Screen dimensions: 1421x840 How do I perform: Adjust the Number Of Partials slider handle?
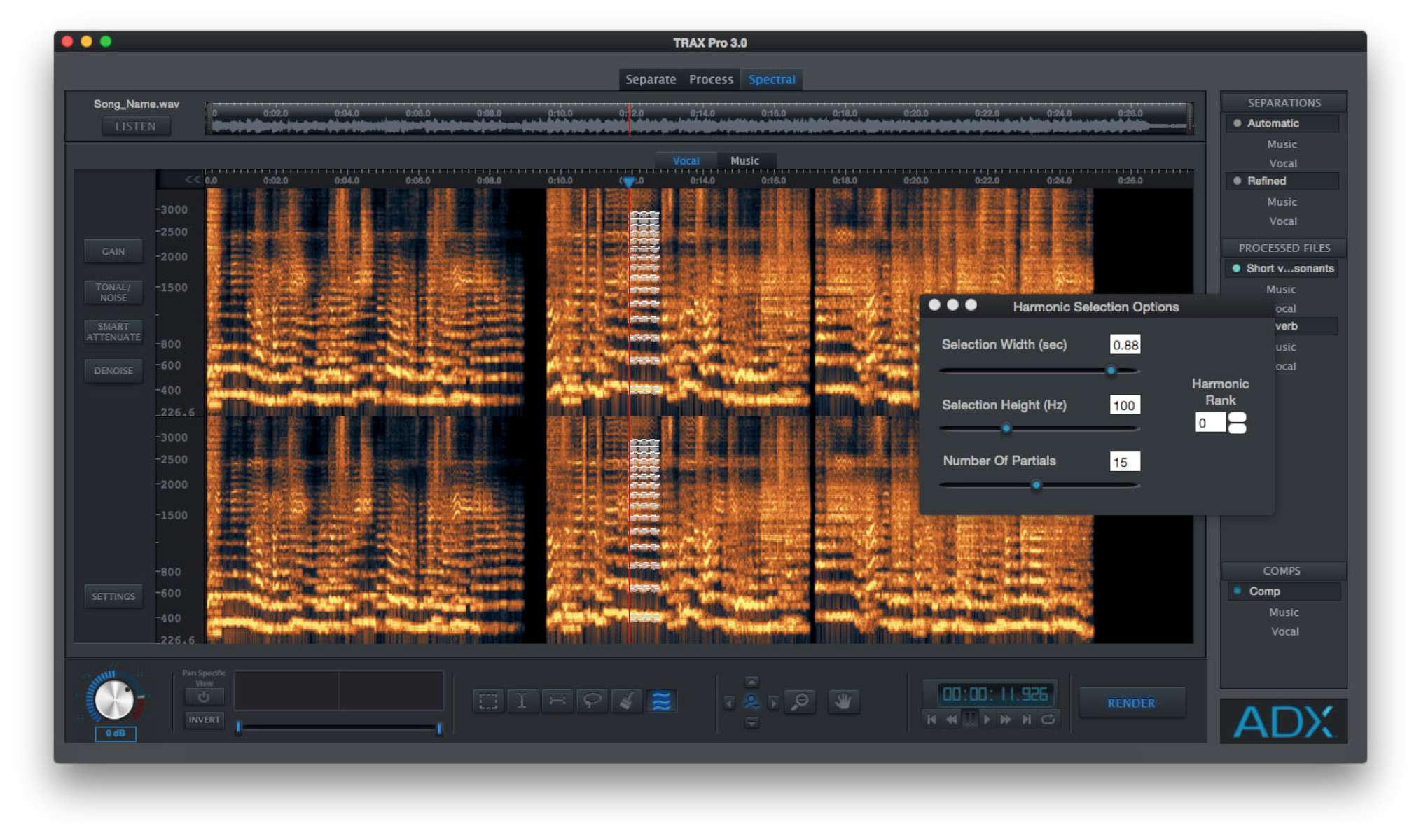1036,484
